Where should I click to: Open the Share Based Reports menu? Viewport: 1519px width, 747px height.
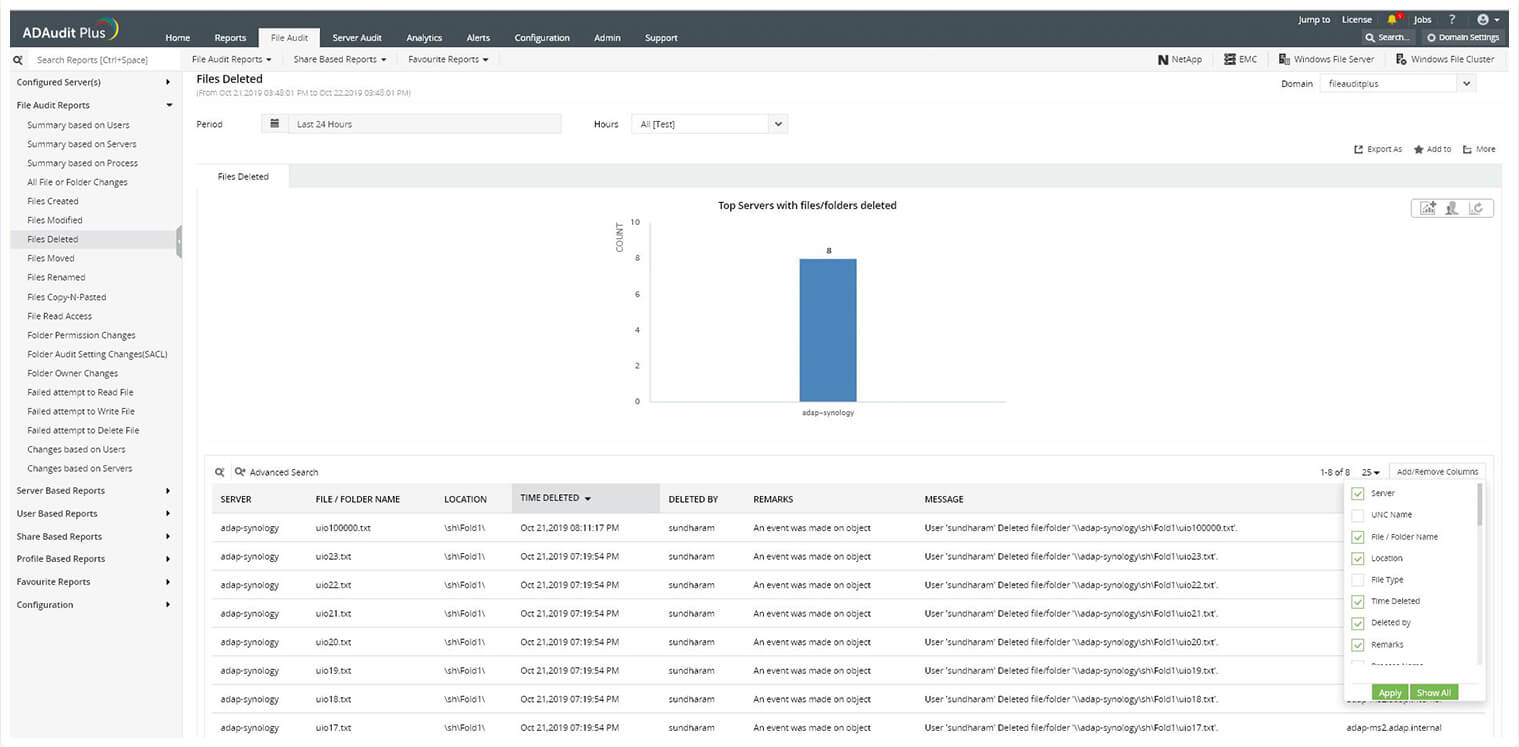(339, 59)
